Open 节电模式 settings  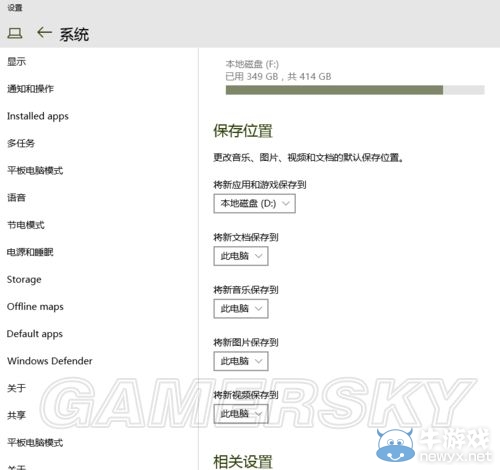[26, 225]
